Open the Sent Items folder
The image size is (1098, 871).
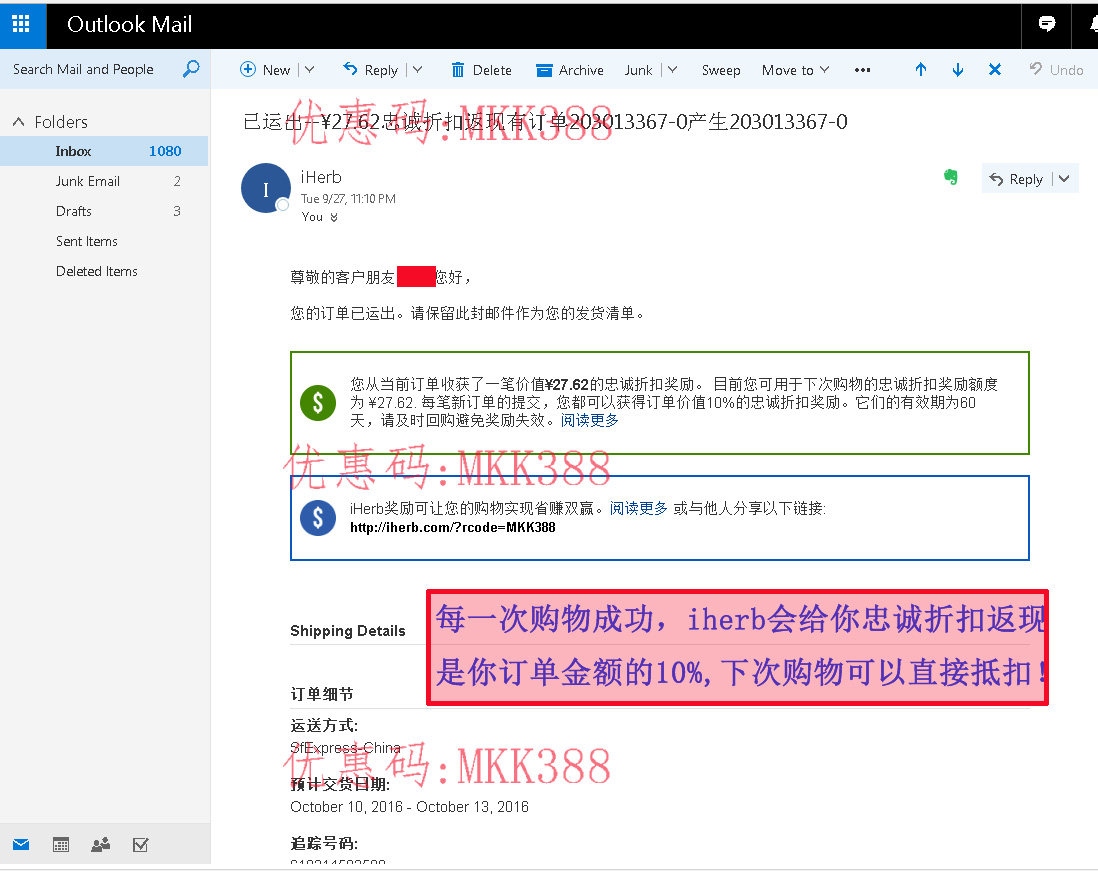click(x=104, y=241)
